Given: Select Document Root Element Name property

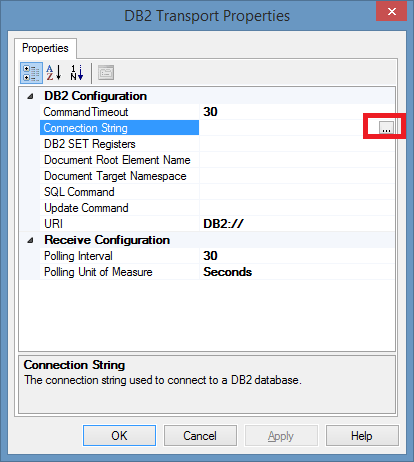Looking at the screenshot, I should (x=119, y=160).
